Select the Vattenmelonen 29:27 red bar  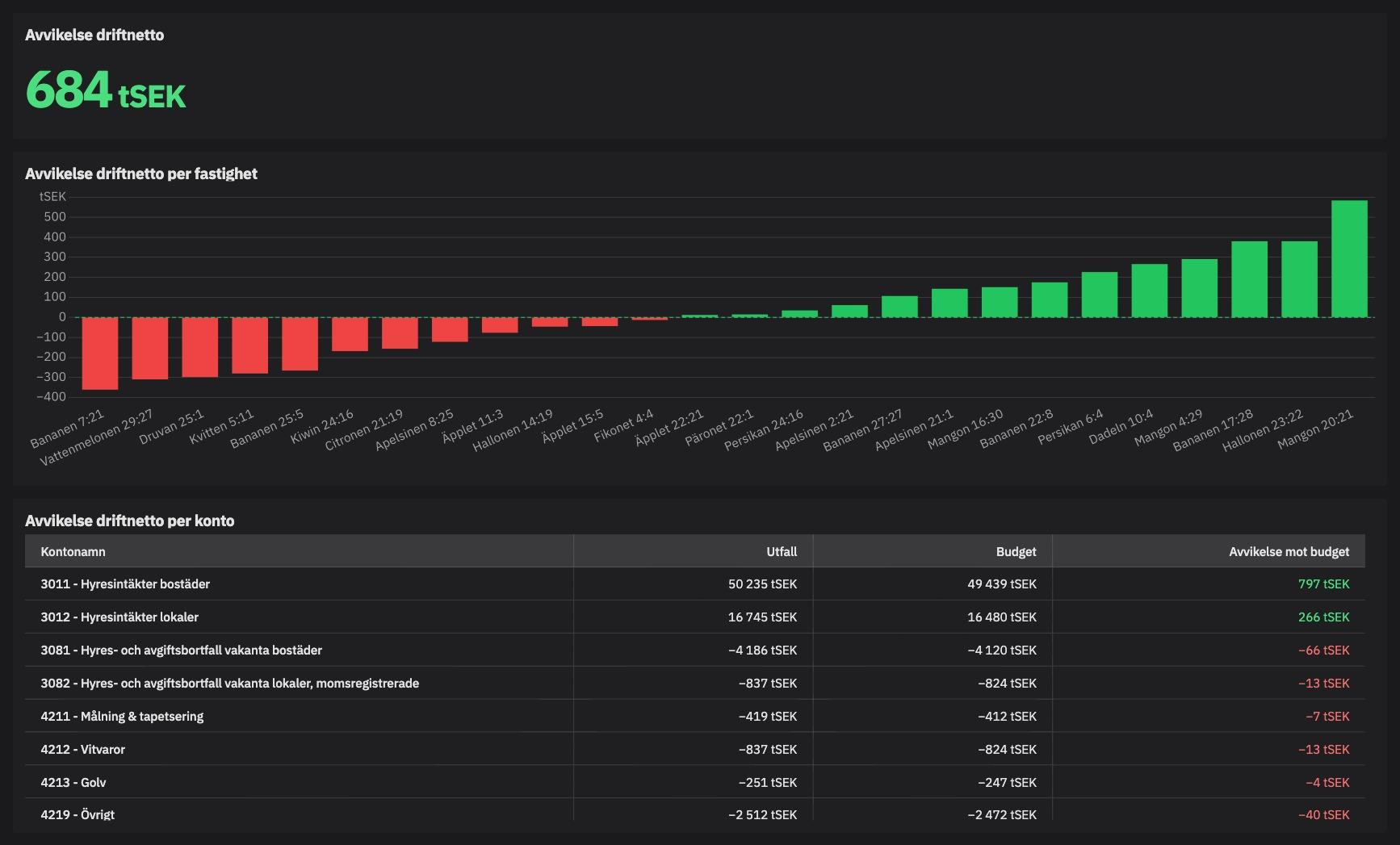click(150, 348)
